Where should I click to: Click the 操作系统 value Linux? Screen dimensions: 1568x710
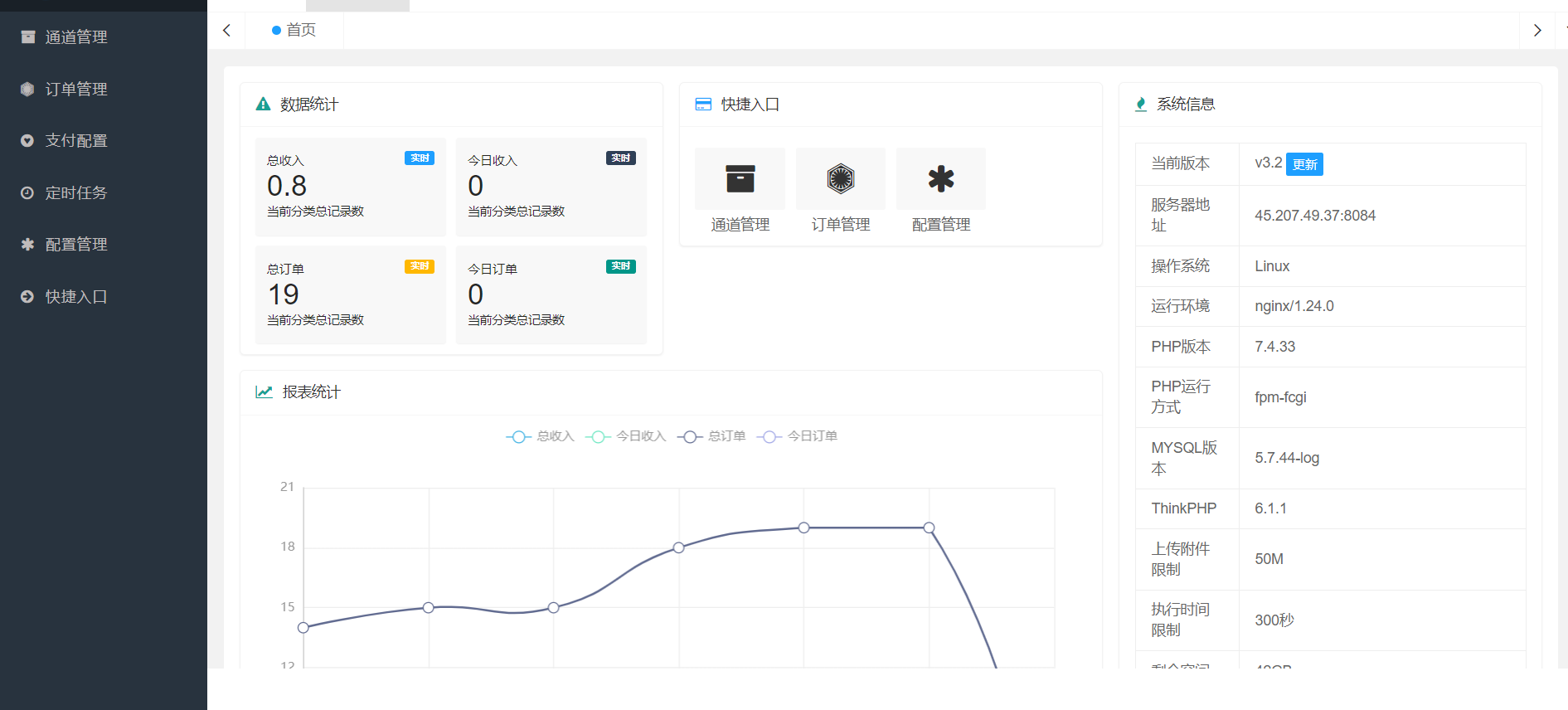(x=1272, y=266)
